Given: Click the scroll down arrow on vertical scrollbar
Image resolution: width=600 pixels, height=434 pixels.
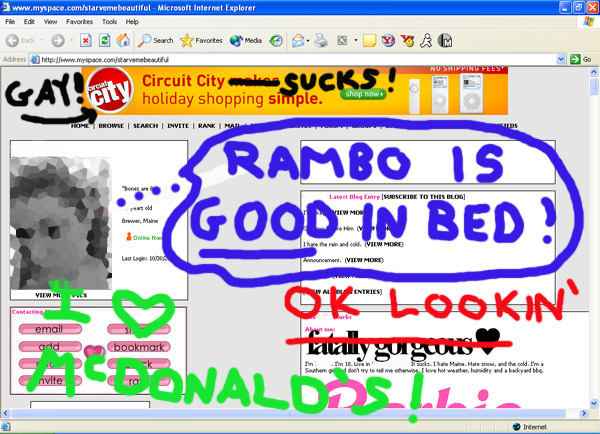Looking at the screenshot, I should click(594, 403).
